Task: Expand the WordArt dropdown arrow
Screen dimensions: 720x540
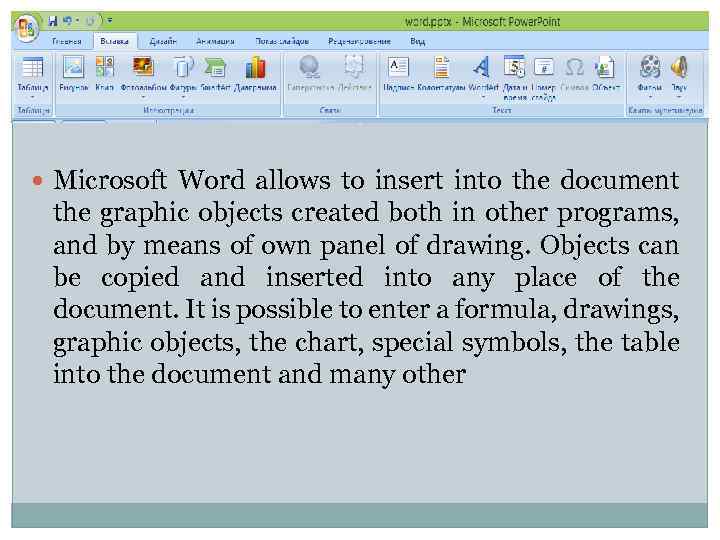Action: (483, 97)
